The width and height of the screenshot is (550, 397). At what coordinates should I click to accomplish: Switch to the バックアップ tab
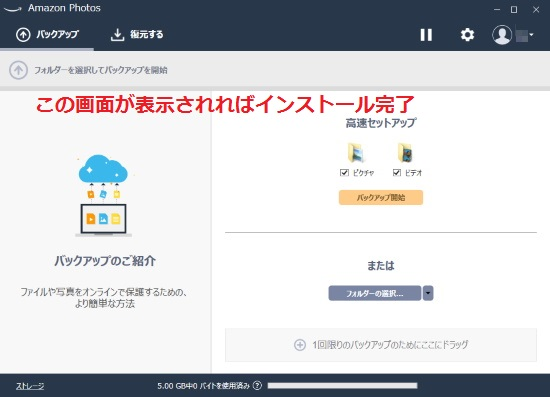click(x=47, y=34)
